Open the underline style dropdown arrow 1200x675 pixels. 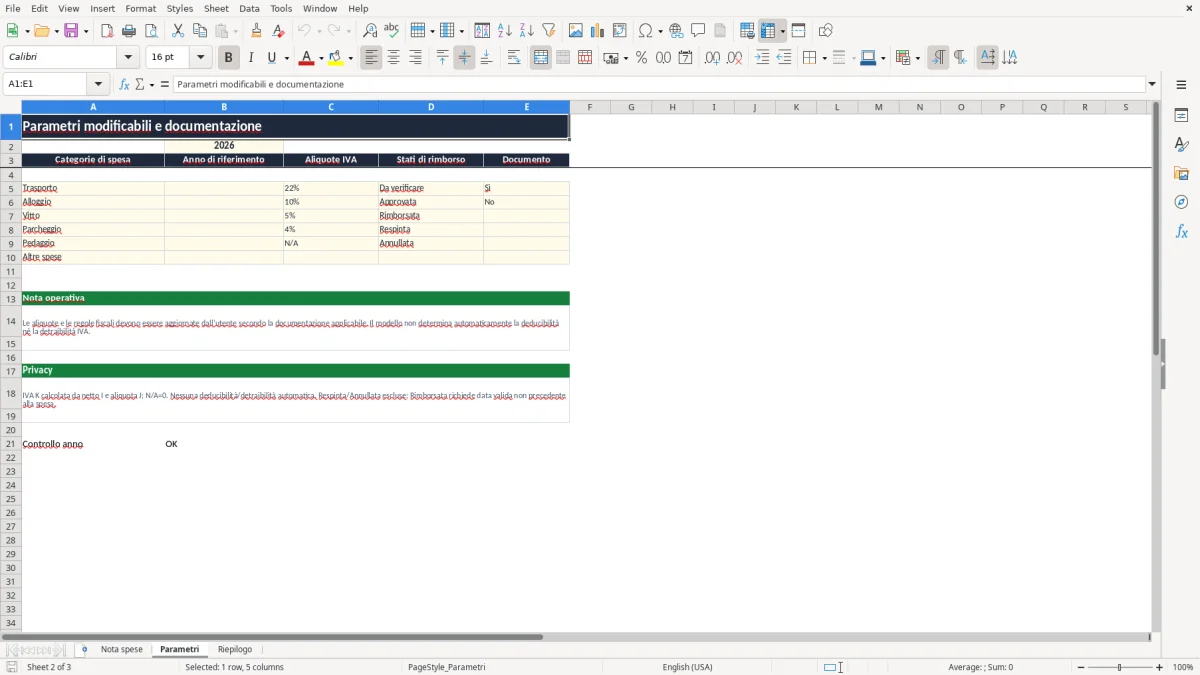point(286,58)
